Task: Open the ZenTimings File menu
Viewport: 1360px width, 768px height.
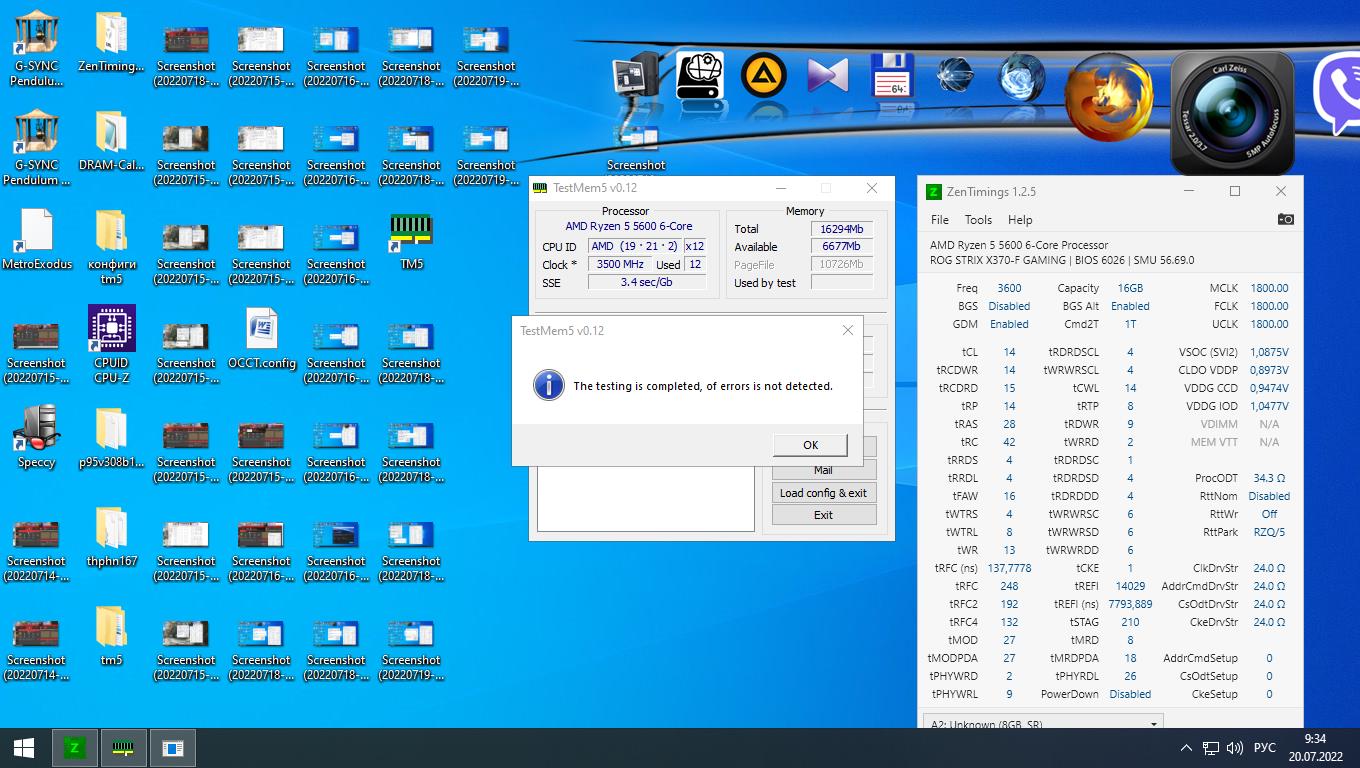Action: click(940, 220)
